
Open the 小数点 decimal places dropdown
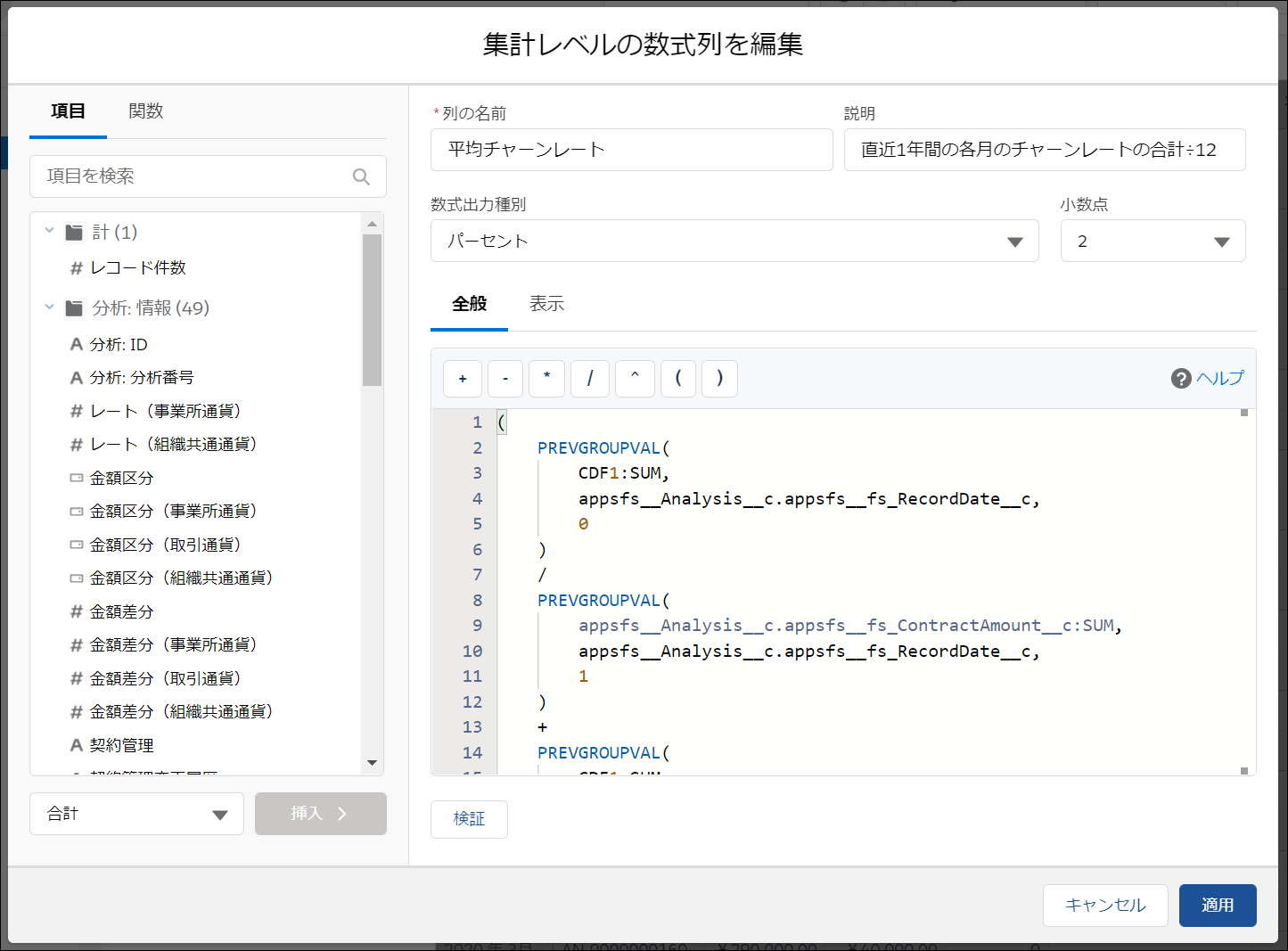click(x=1152, y=242)
